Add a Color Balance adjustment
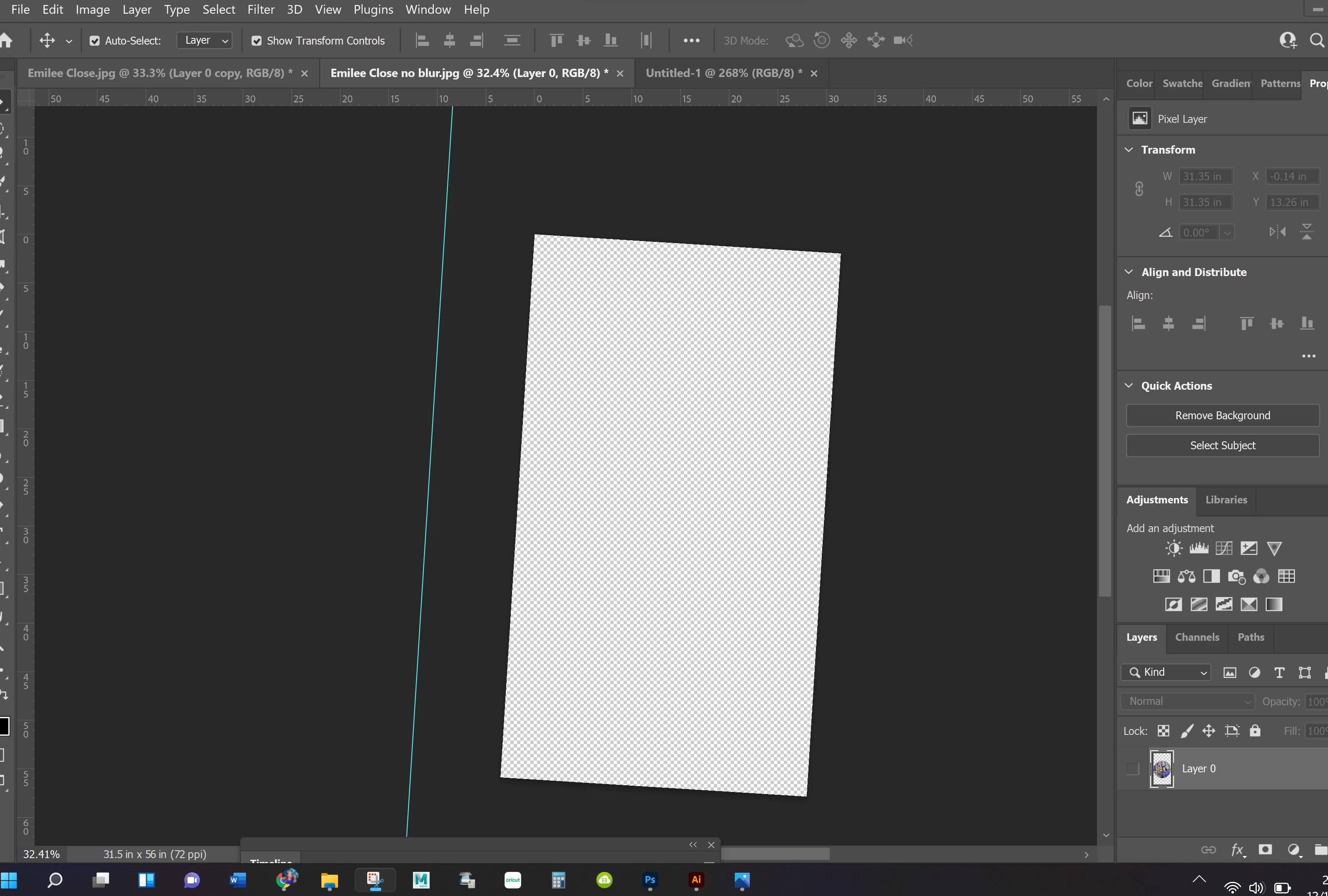1328x896 pixels. (1186, 576)
